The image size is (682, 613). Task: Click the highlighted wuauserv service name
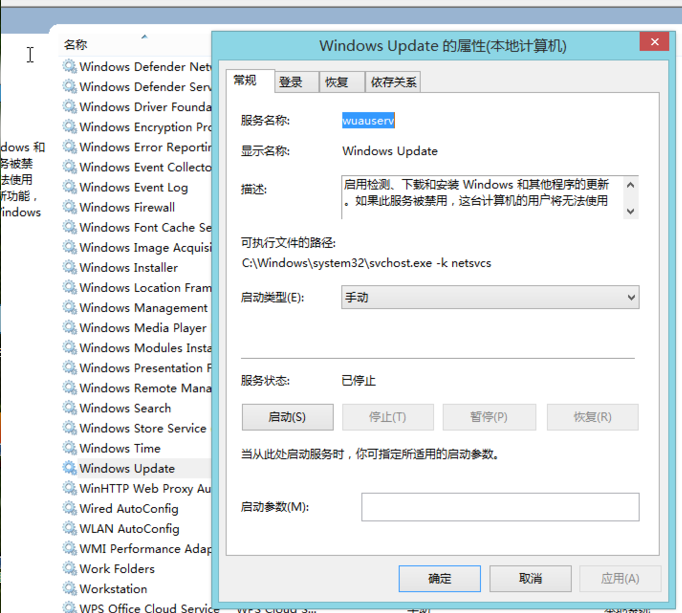[x=368, y=121]
